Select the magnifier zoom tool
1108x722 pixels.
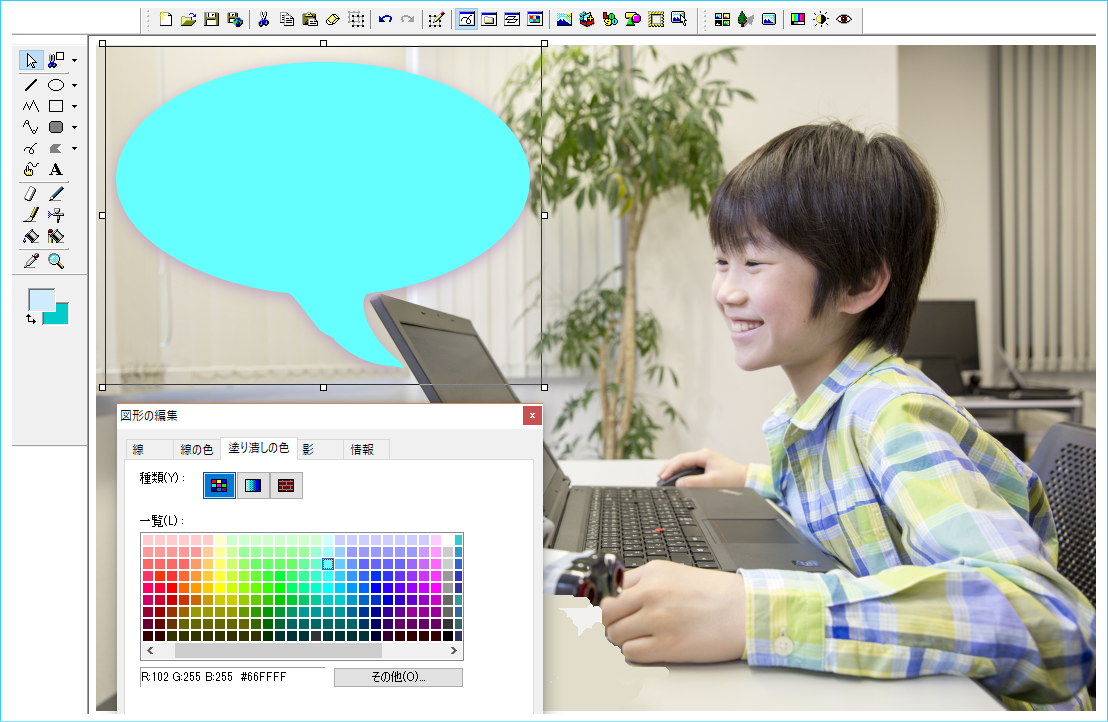click(x=56, y=261)
